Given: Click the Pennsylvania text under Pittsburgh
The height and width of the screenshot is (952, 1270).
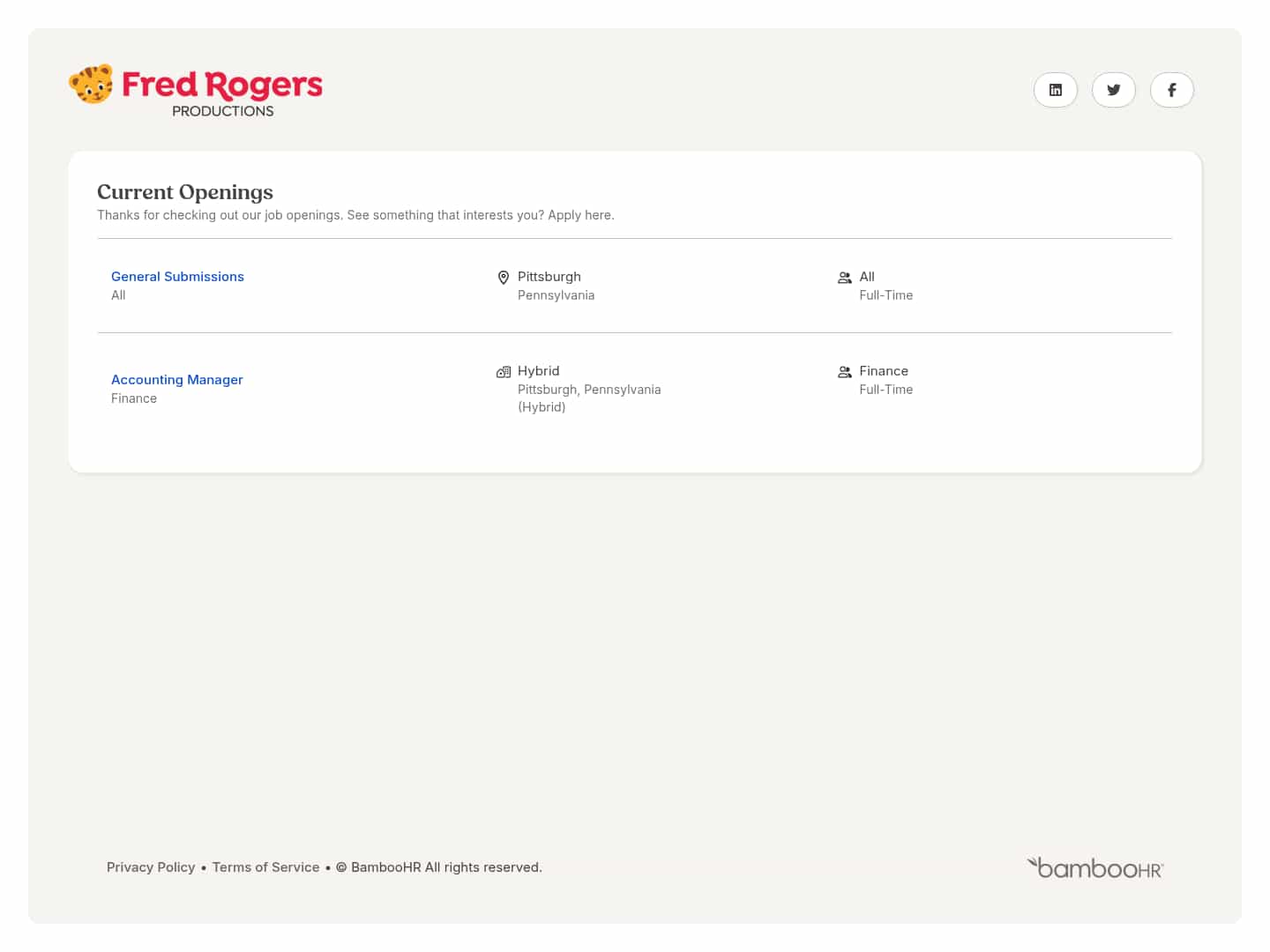Looking at the screenshot, I should point(556,295).
